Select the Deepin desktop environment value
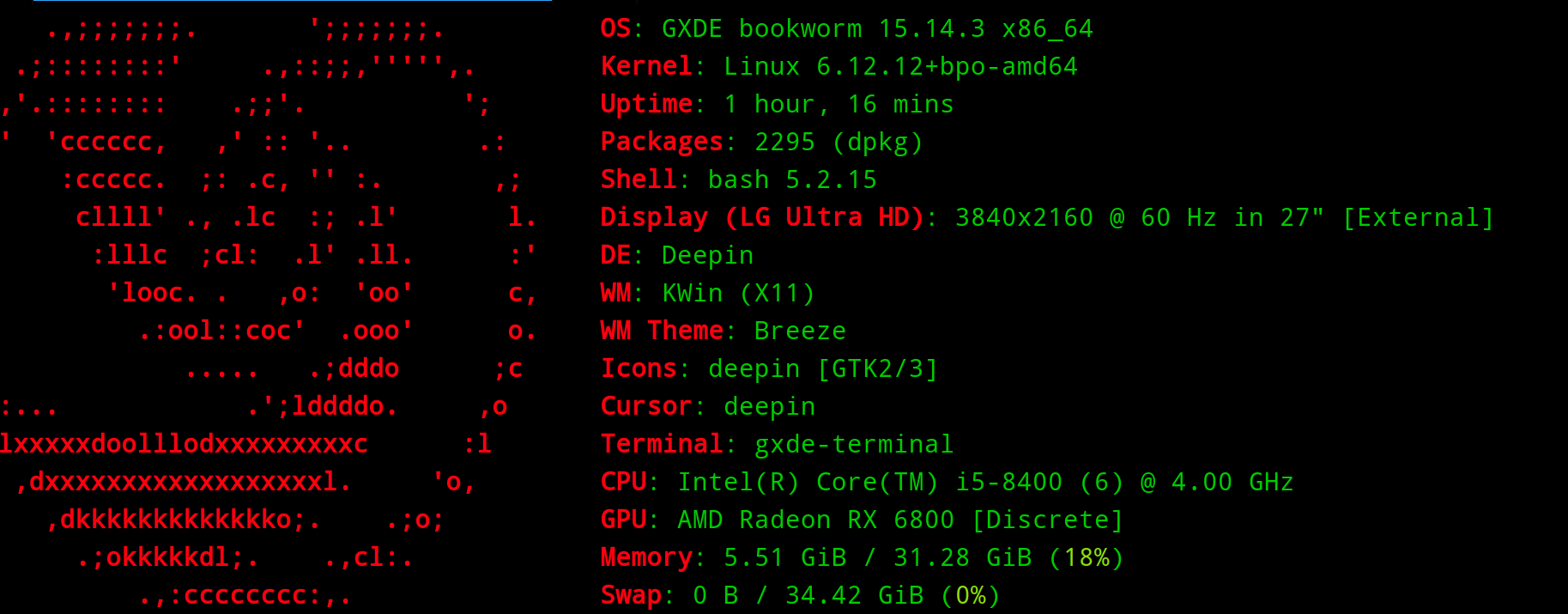Image resolution: width=1568 pixels, height=614 pixels. pos(707,255)
